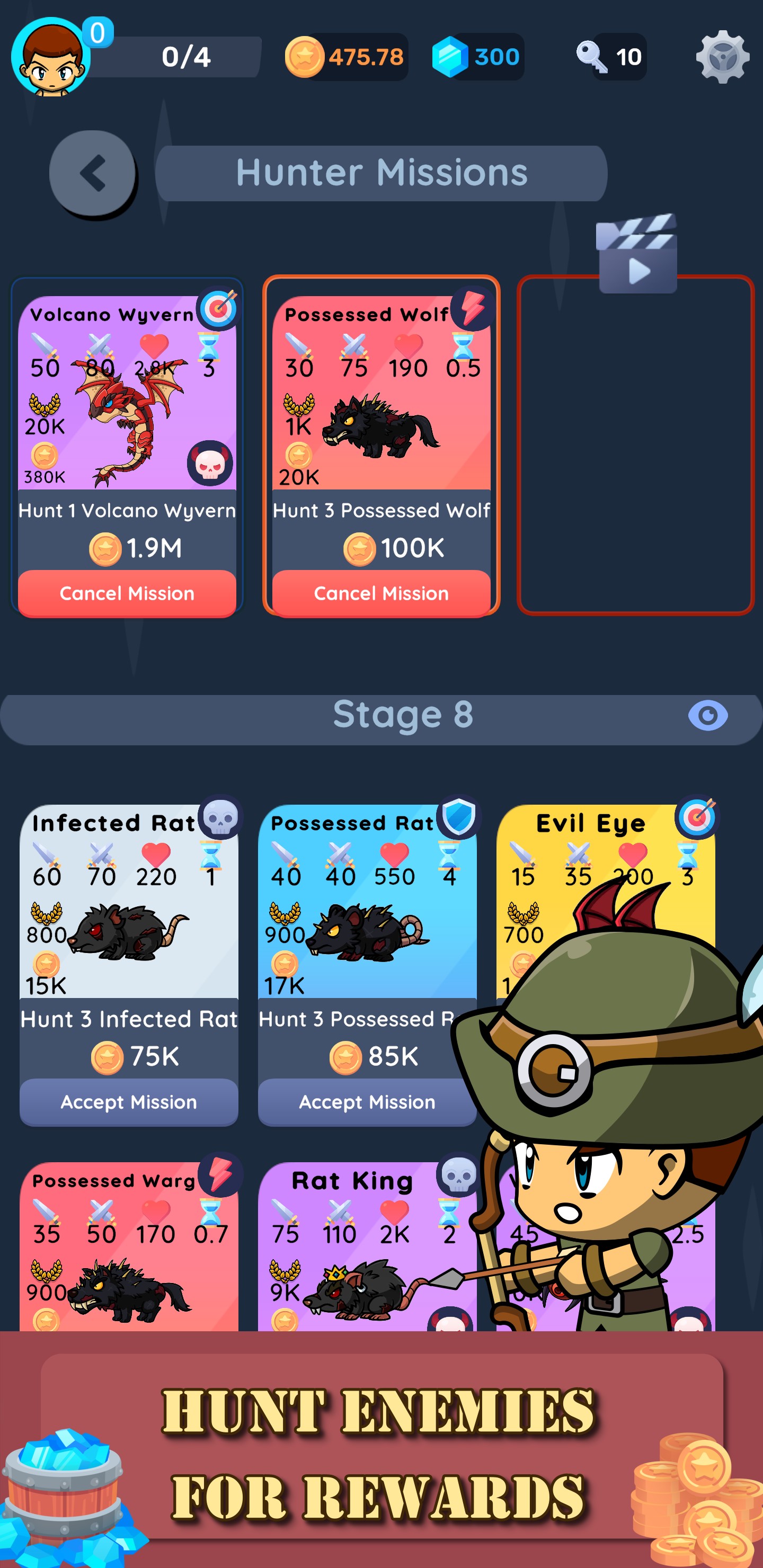
Task: Cancel the Volcano Wyvern mission
Action: tap(127, 593)
